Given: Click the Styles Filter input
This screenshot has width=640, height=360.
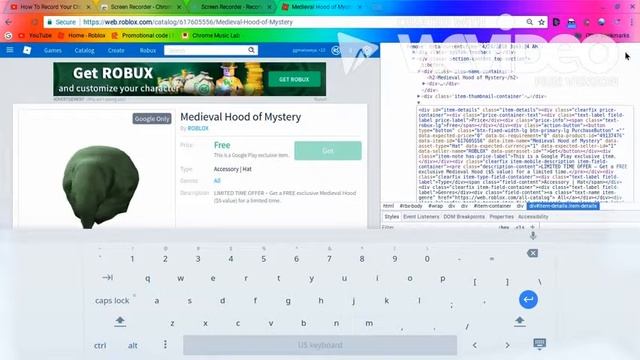Looking at the screenshot, I should click(439, 227).
